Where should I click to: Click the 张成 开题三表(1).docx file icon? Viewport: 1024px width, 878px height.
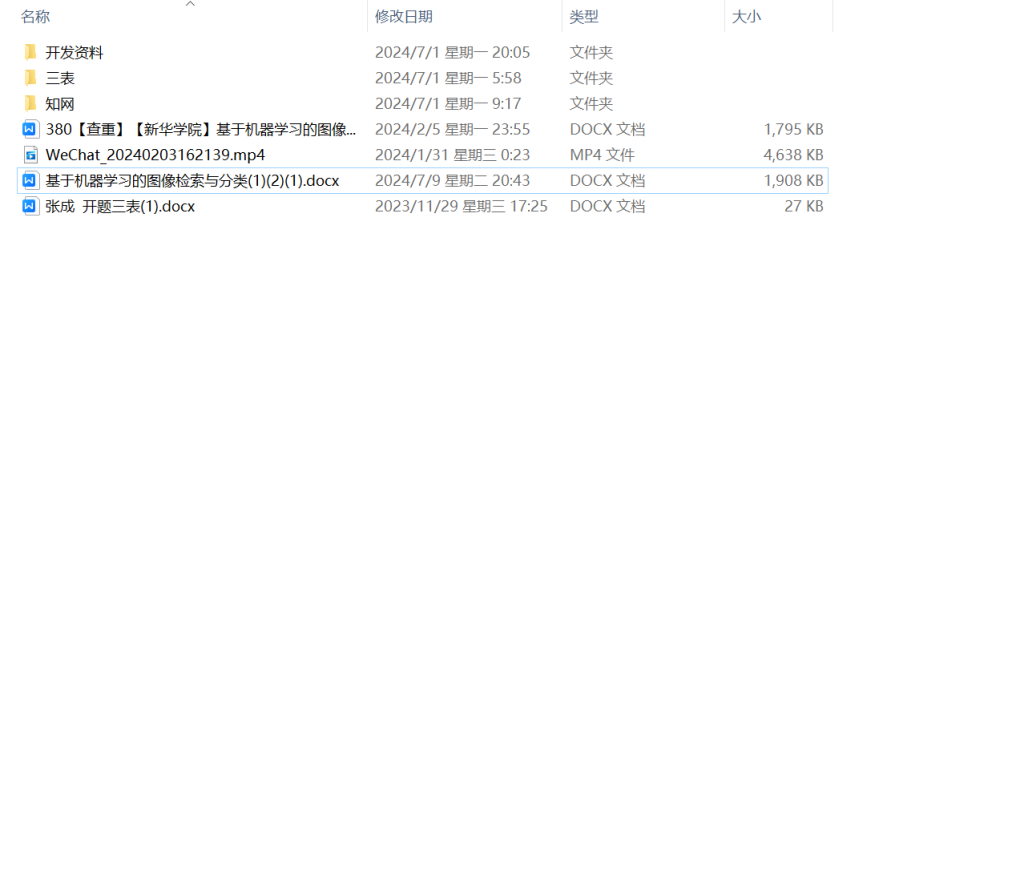point(30,207)
